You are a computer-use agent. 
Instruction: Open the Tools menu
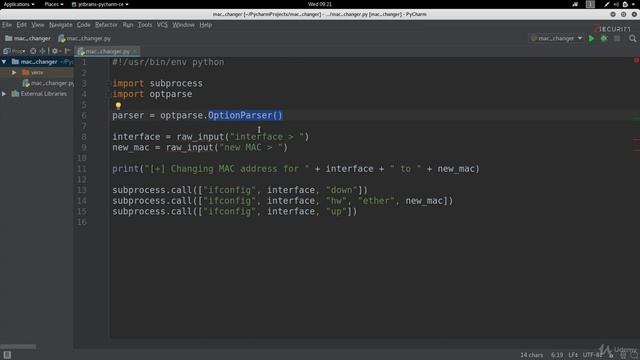click(x=144, y=25)
